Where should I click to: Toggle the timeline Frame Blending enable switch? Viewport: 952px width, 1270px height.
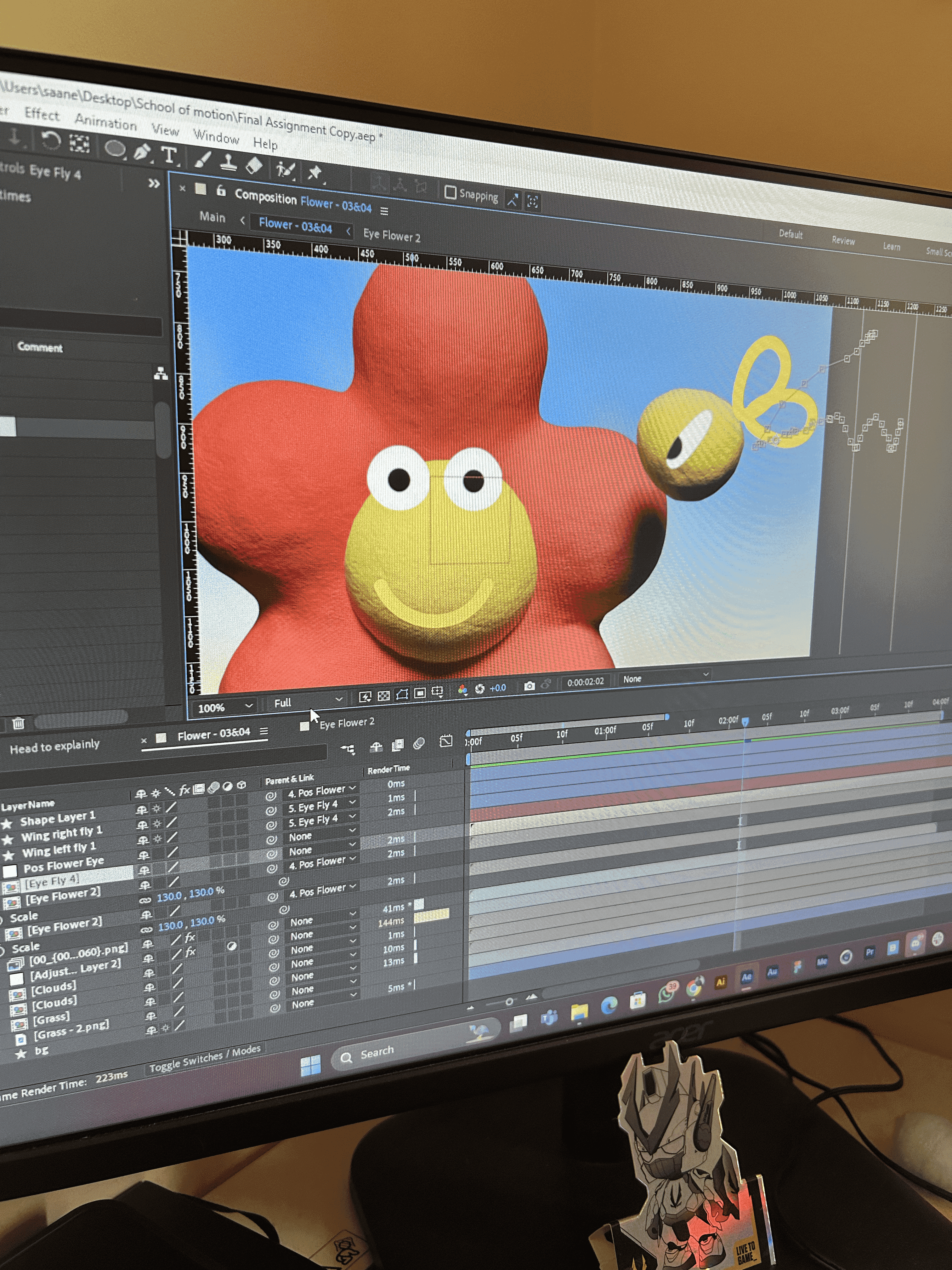click(x=397, y=745)
